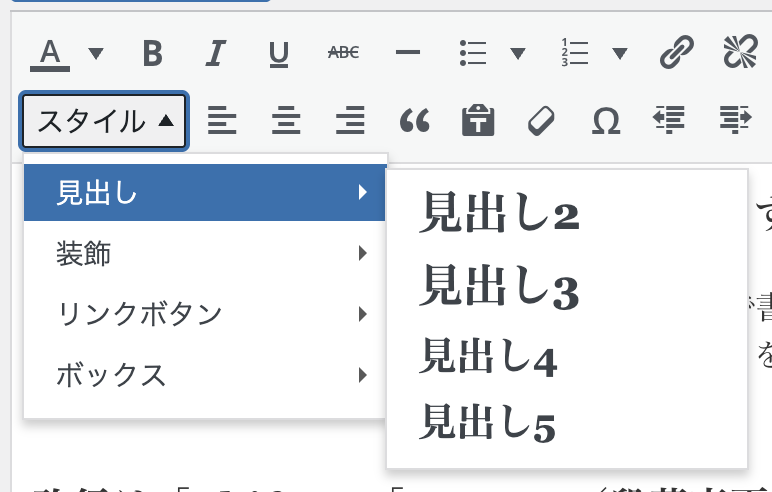Apply italic formatting

coord(213,53)
